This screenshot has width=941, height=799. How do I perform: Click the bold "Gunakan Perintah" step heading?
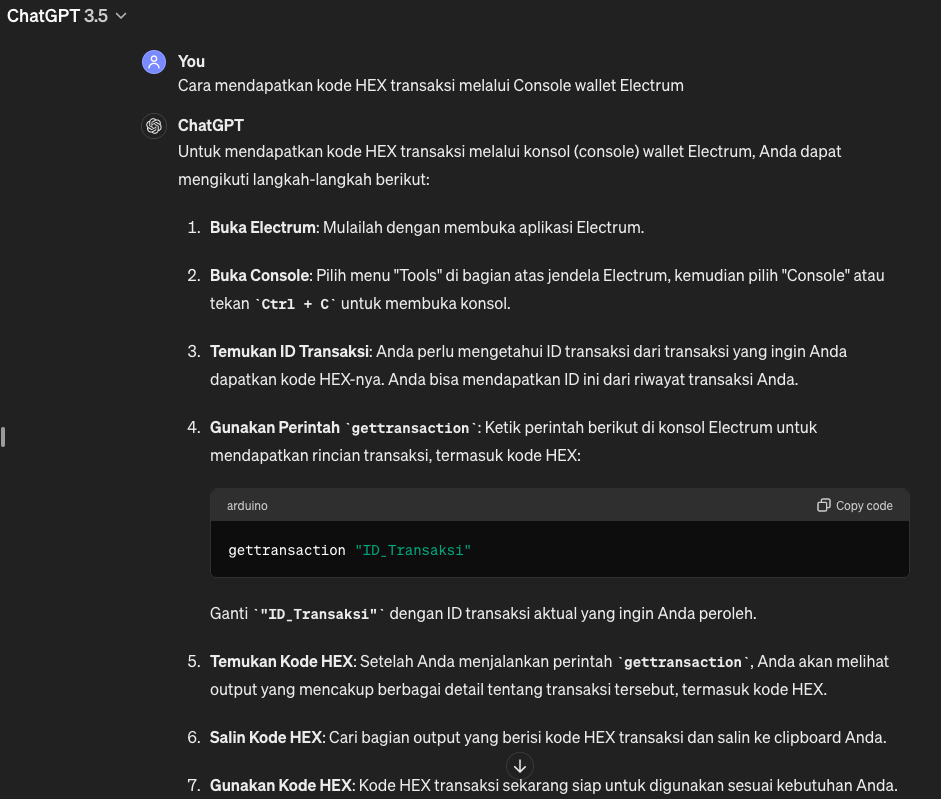point(275,427)
